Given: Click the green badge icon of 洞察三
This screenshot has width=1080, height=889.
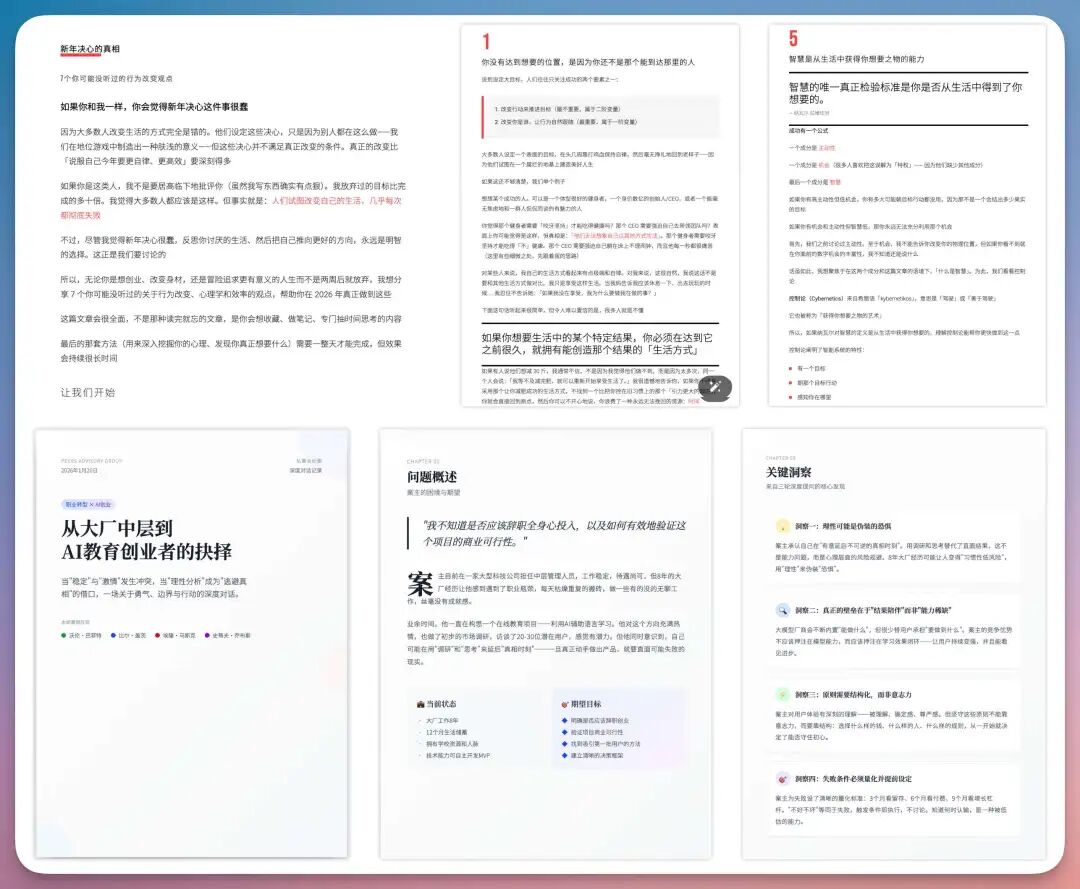Looking at the screenshot, I should (781, 695).
